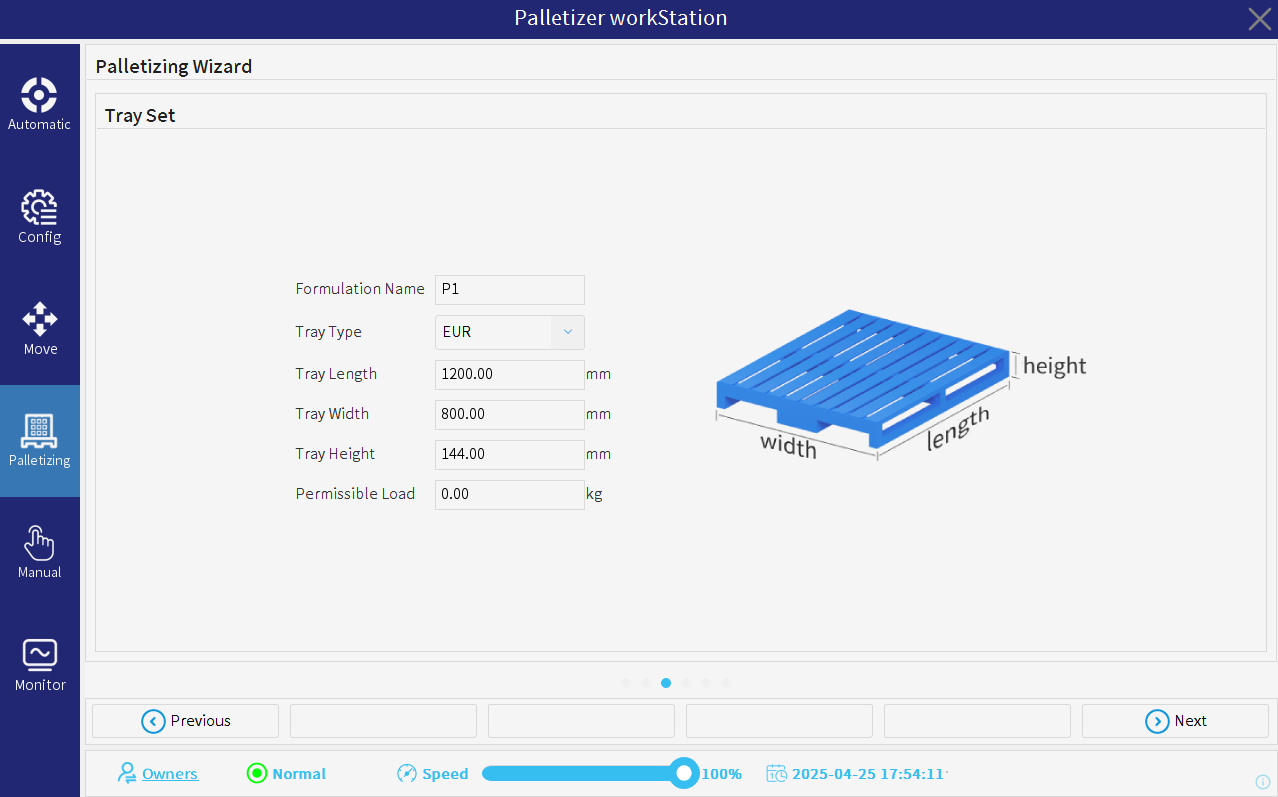Click the Speed label in the status bar

click(445, 774)
